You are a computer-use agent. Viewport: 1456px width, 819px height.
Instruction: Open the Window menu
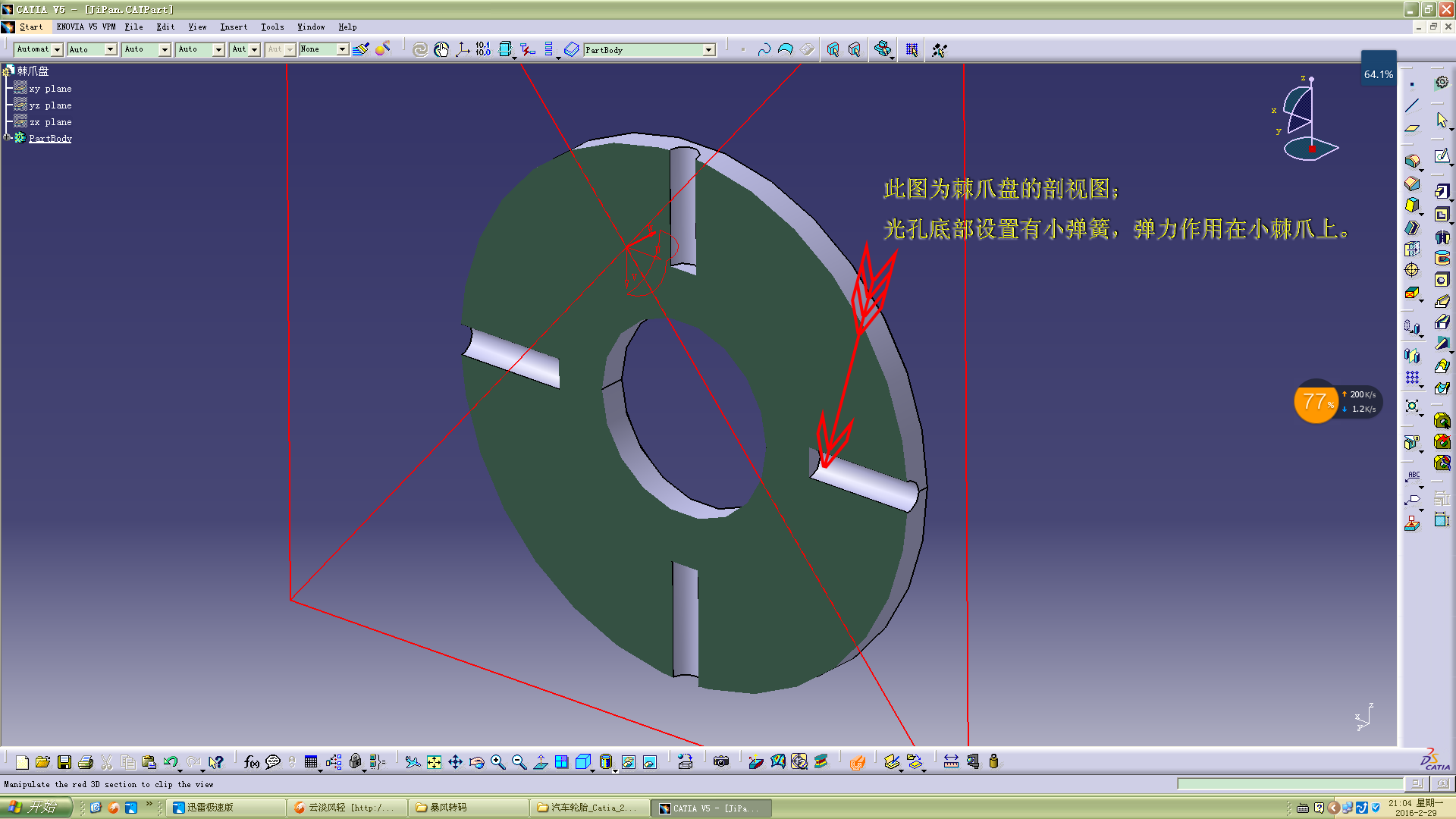tap(311, 27)
